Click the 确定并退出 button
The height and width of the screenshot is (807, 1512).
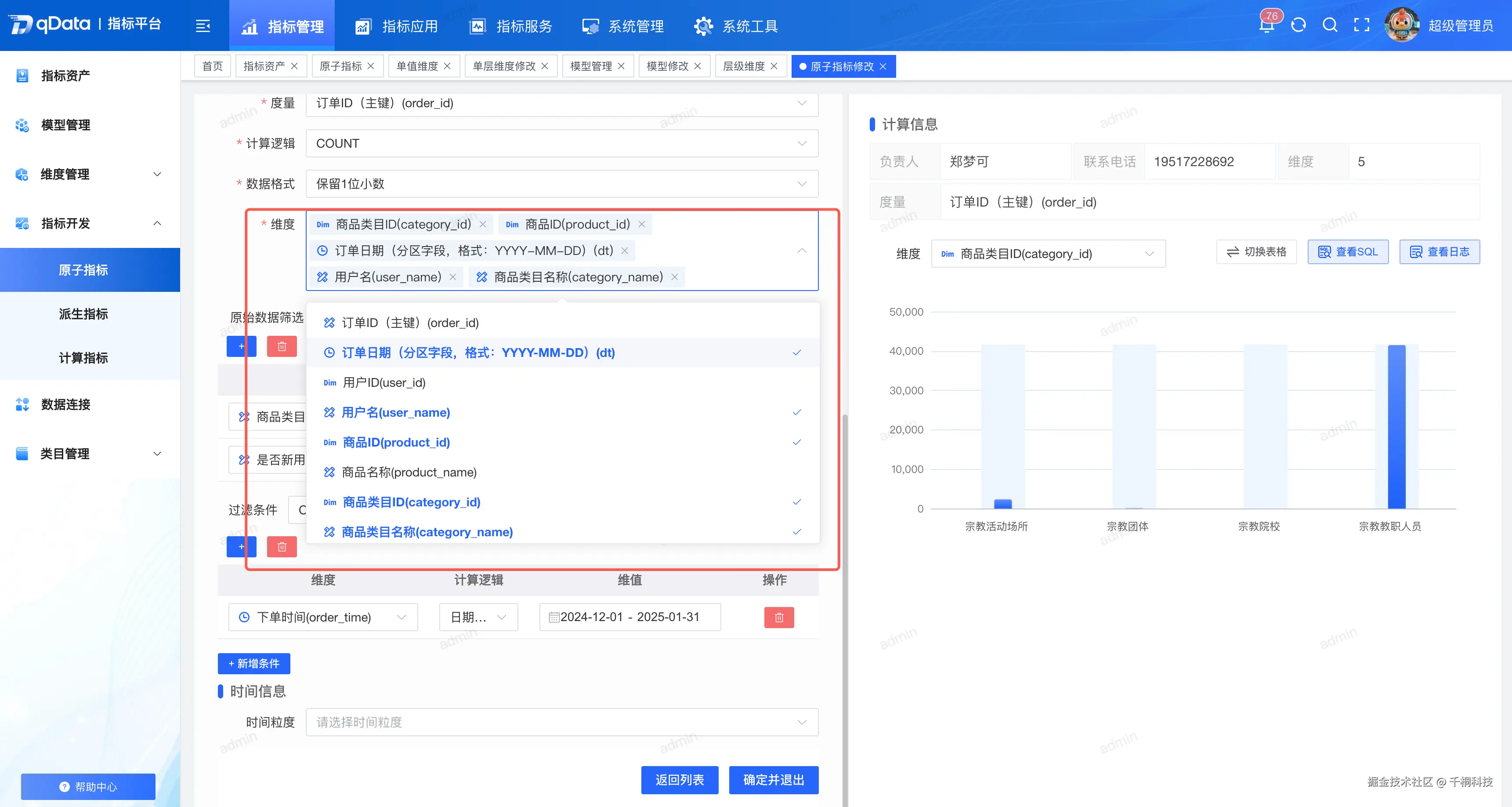tap(774, 781)
